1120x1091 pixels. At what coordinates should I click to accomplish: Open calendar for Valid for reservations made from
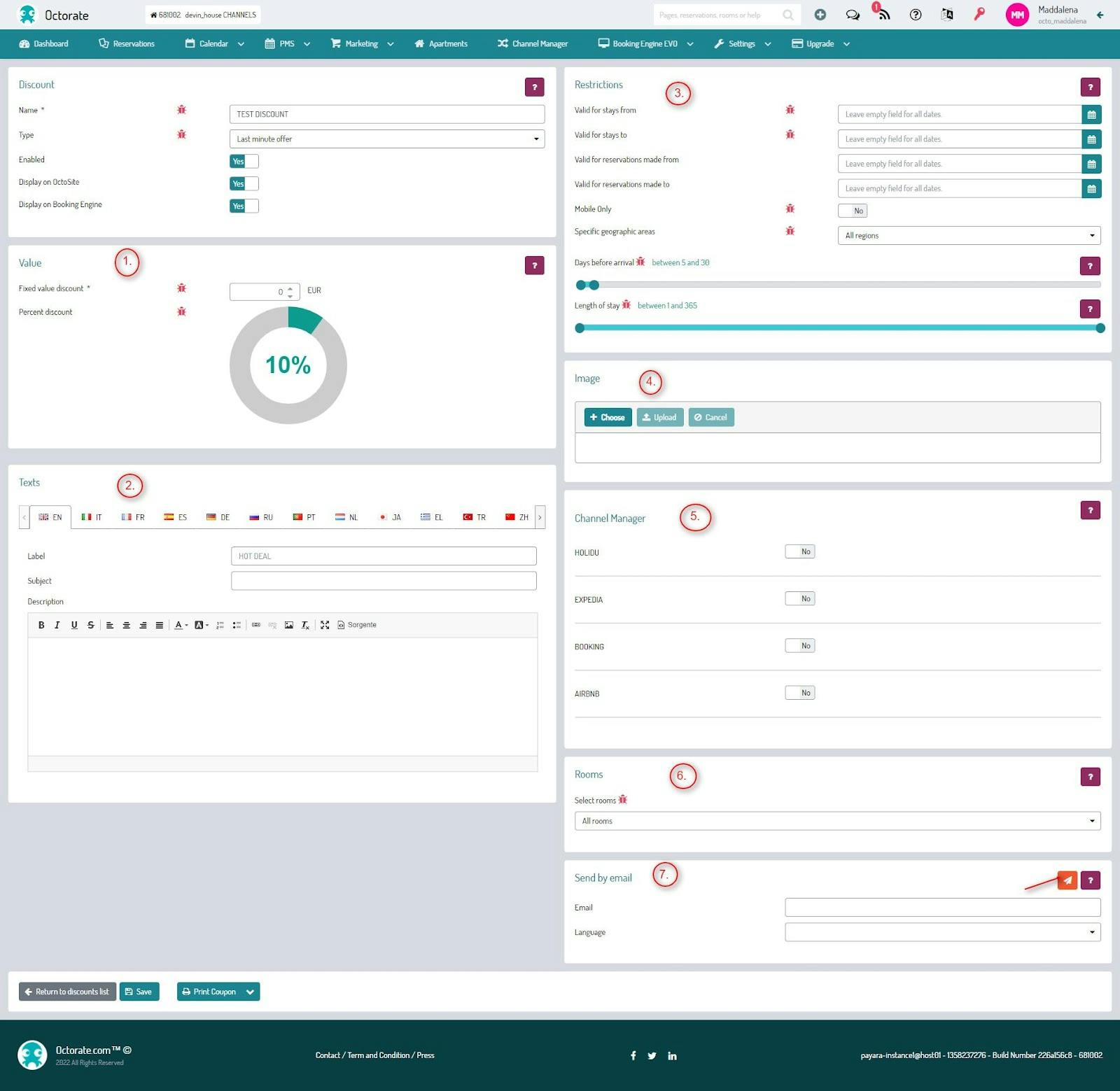tap(1091, 164)
